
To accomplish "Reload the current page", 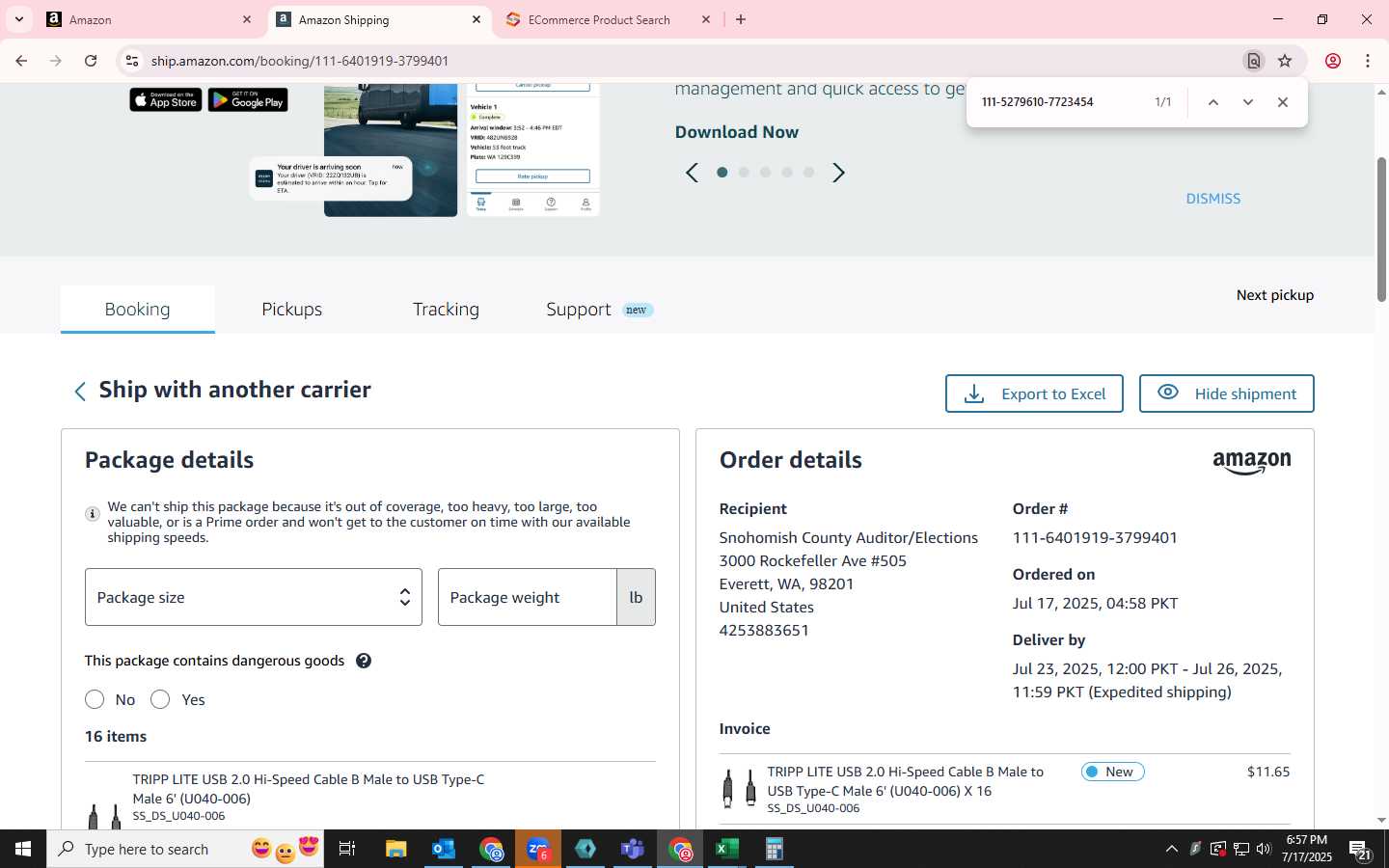I will 91,61.
